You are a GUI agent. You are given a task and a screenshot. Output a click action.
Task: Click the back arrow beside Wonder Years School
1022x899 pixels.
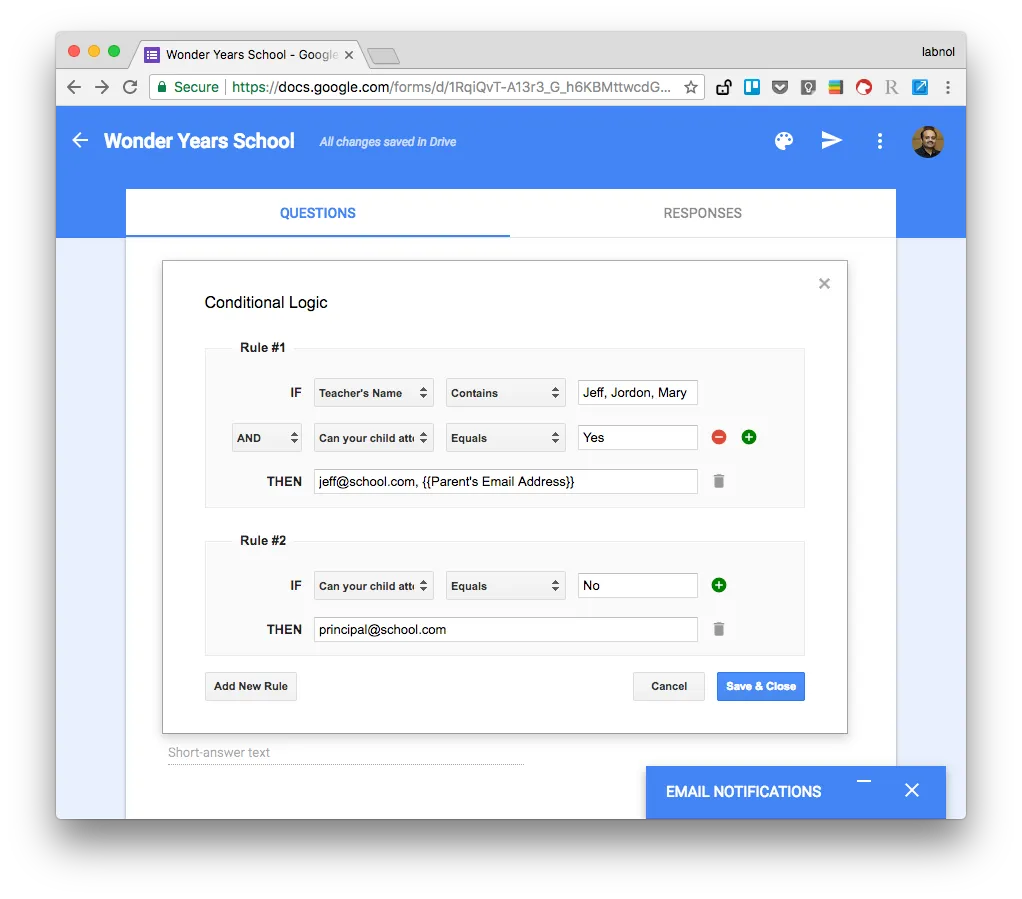[79, 140]
